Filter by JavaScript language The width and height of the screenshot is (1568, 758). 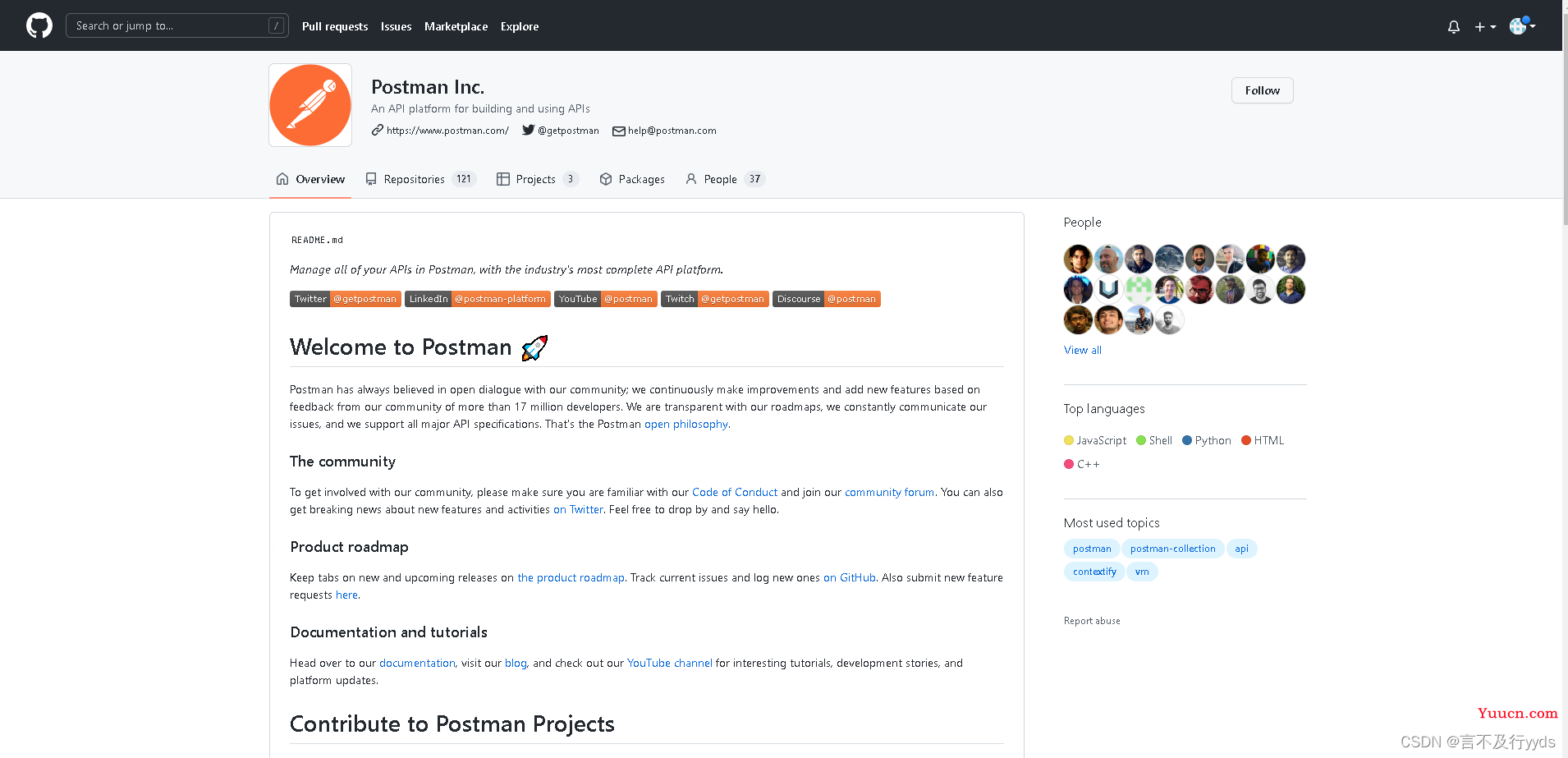click(1095, 440)
